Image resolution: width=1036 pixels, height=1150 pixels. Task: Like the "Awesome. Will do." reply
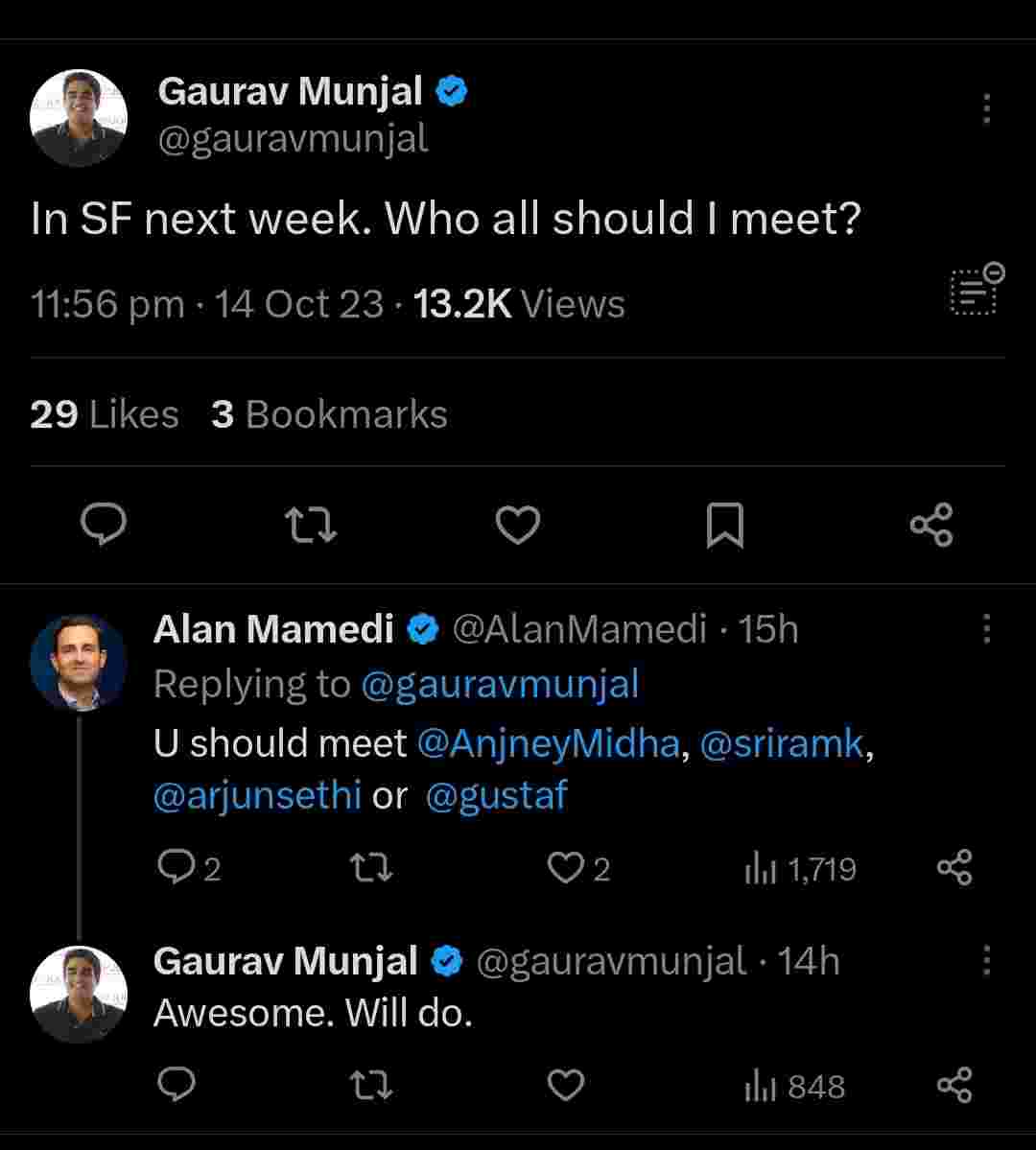point(566,1086)
